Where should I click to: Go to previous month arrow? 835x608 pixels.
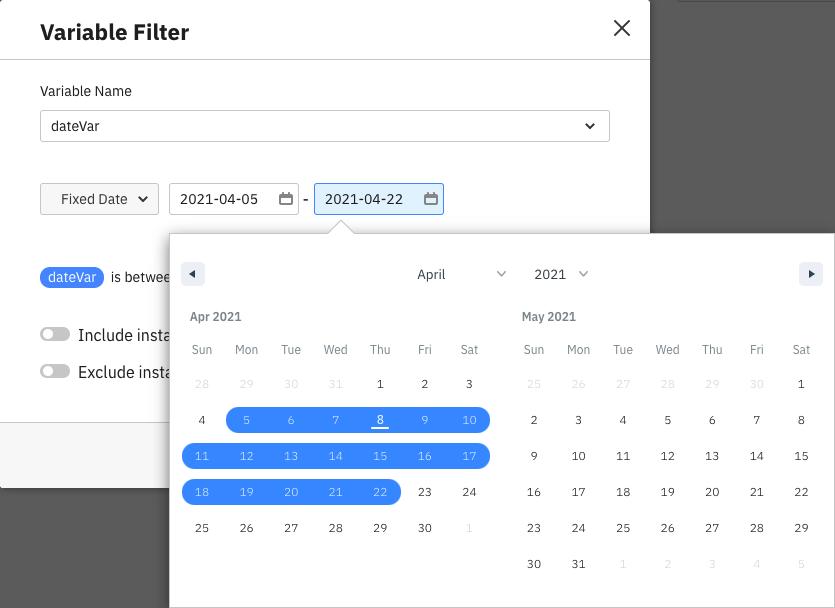pyautogui.click(x=193, y=274)
